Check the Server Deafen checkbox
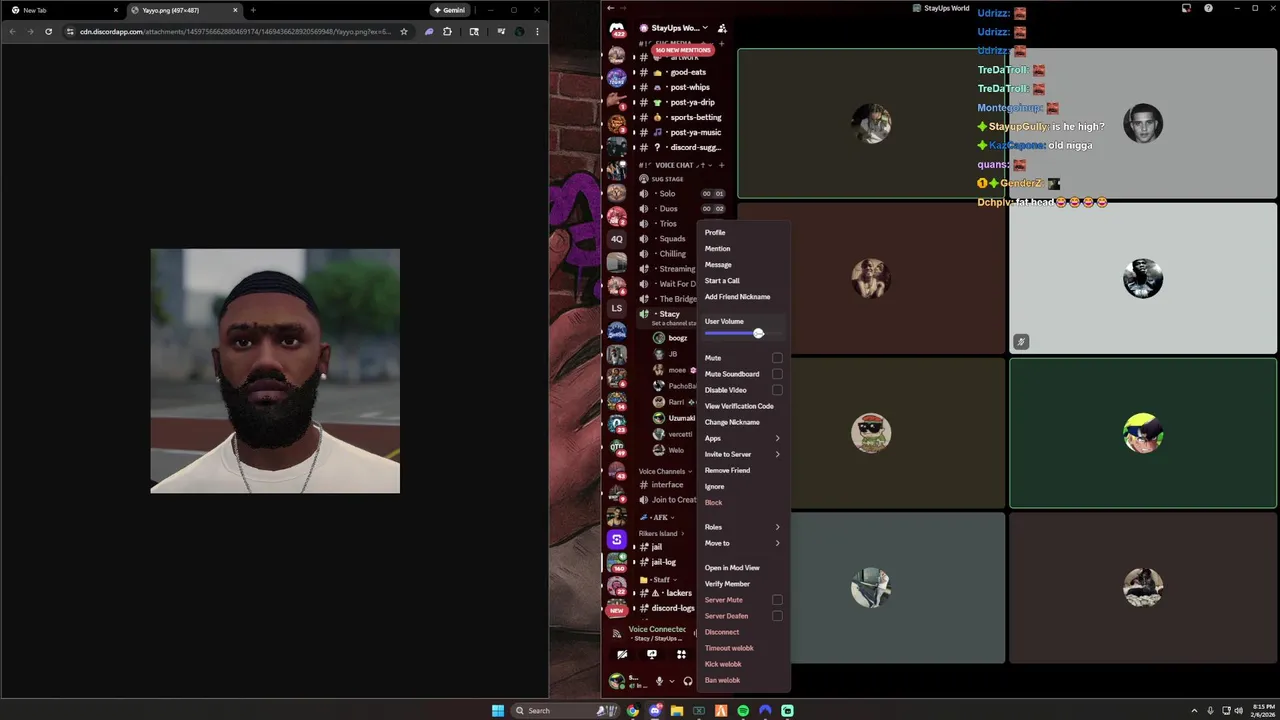 777,616
